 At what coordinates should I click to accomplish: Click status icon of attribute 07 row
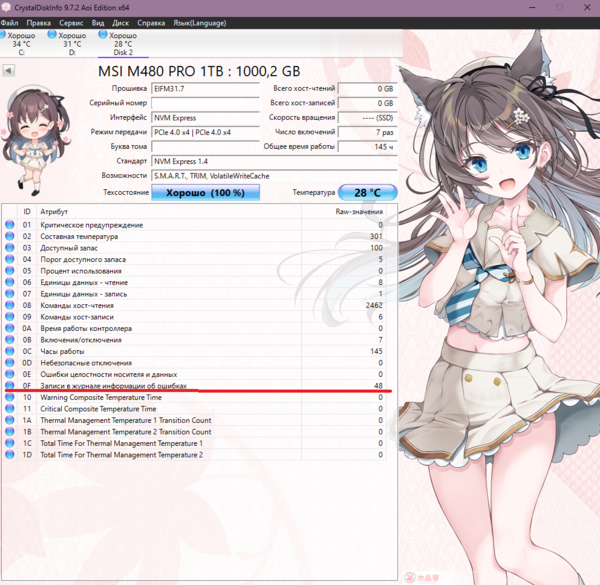click(10, 293)
